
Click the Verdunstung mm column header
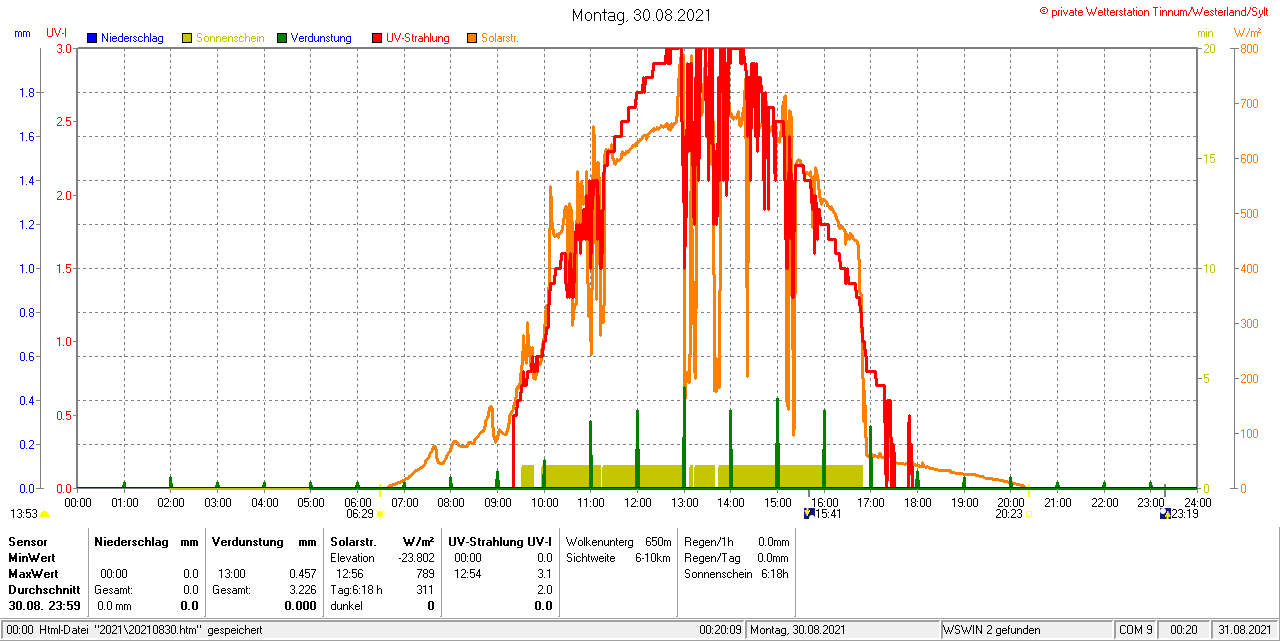pyautogui.click(x=264, y=541)
